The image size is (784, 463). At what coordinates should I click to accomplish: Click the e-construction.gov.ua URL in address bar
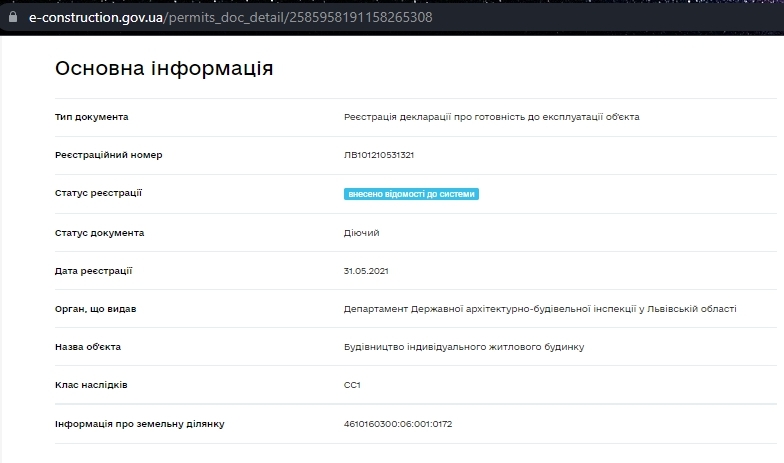click(230, 18)
